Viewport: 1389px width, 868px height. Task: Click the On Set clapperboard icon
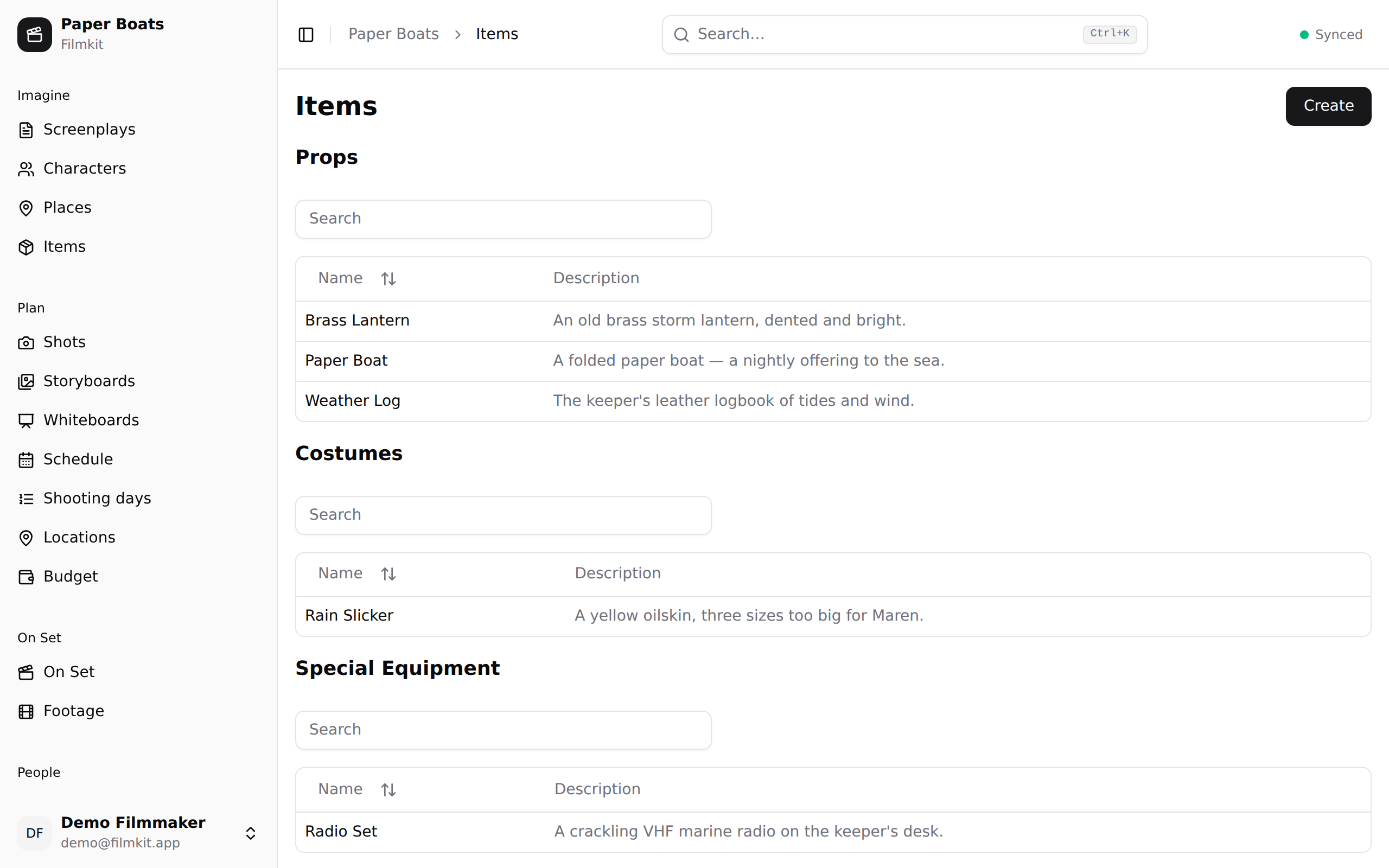coord(26,672)
